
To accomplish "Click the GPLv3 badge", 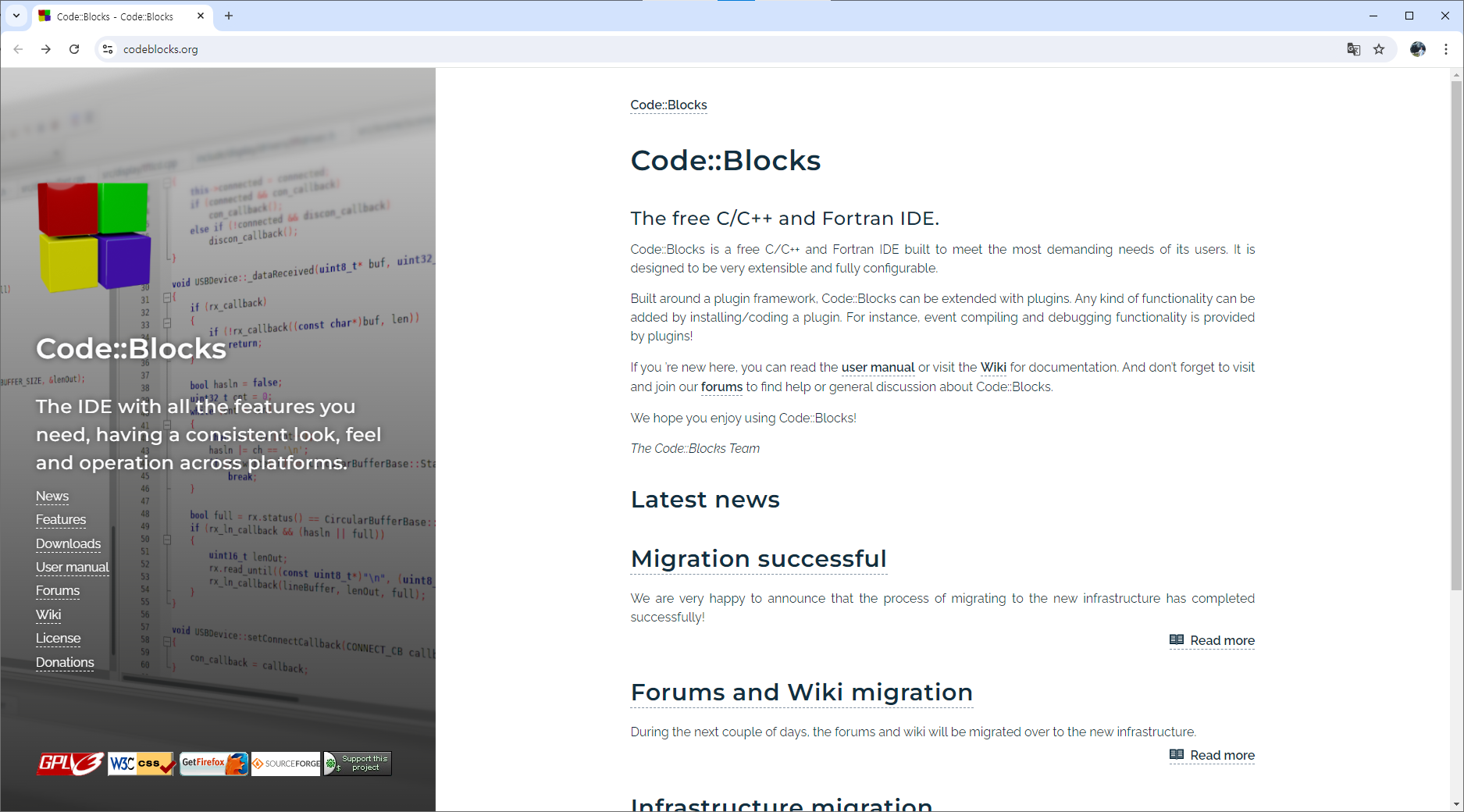I will [x=70, y=764].
